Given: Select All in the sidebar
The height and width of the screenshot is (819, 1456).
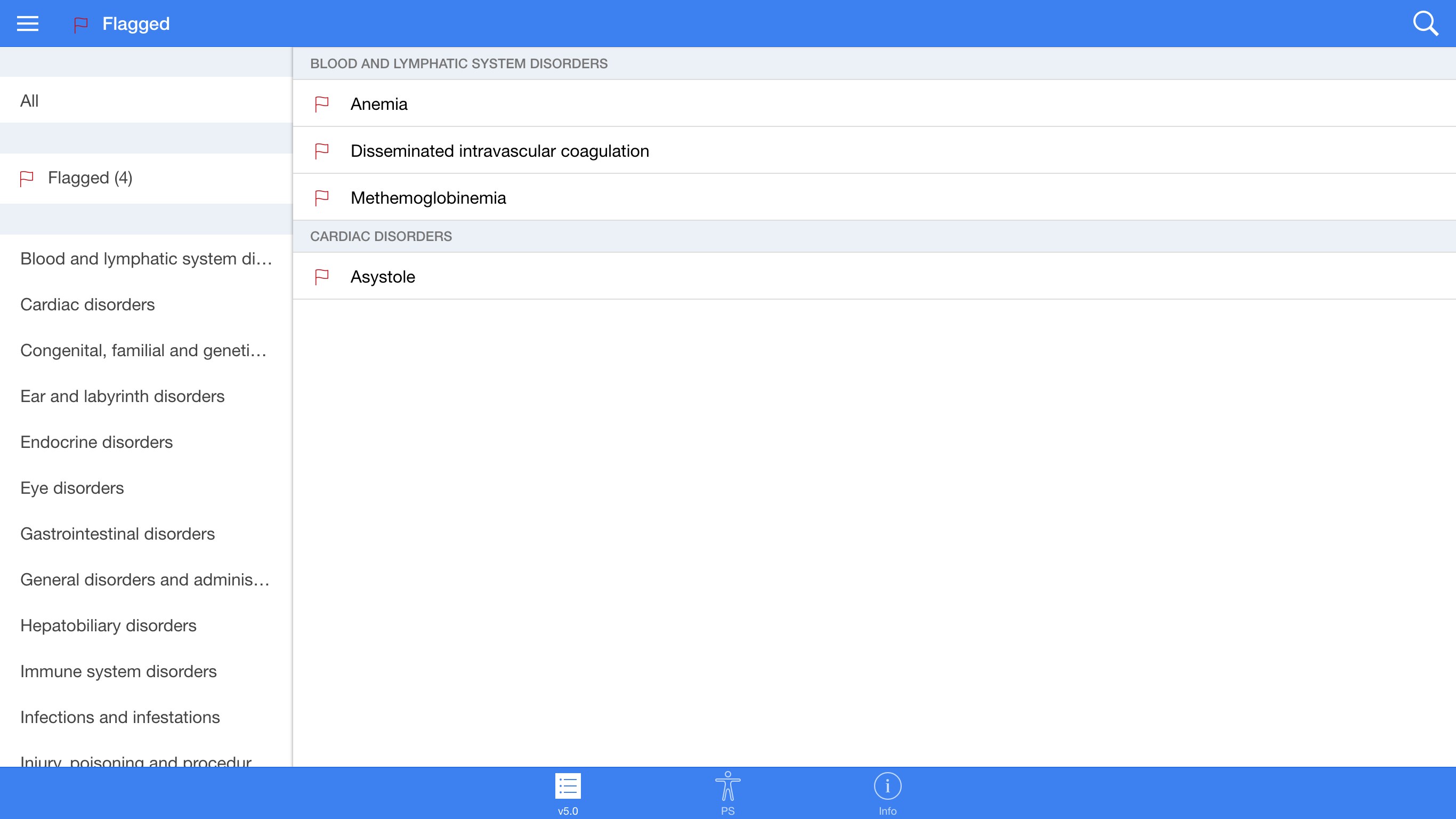Looking at the screenshot, I should coord(29,101).
